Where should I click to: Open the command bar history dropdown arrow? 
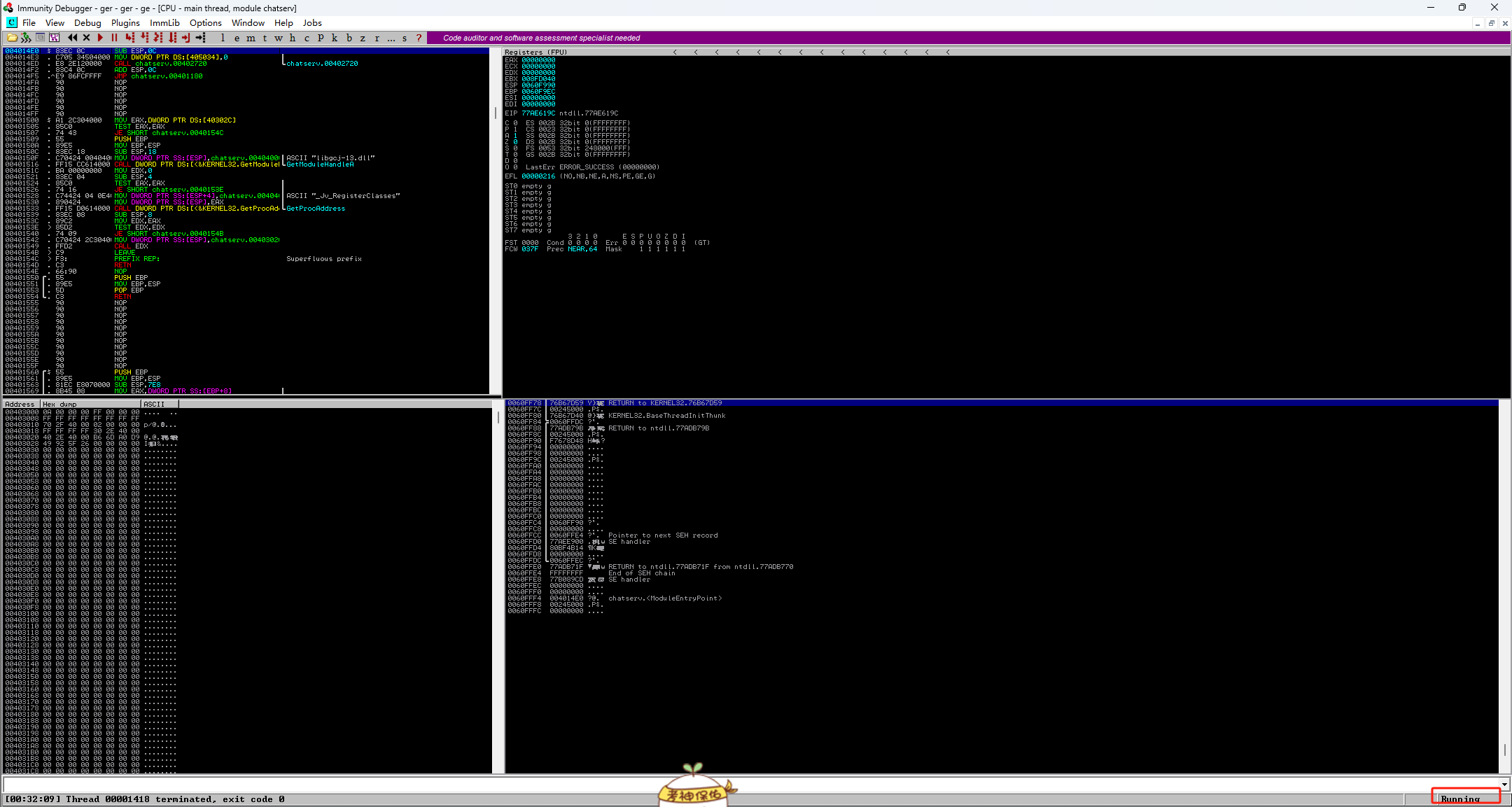point(1504,785)
